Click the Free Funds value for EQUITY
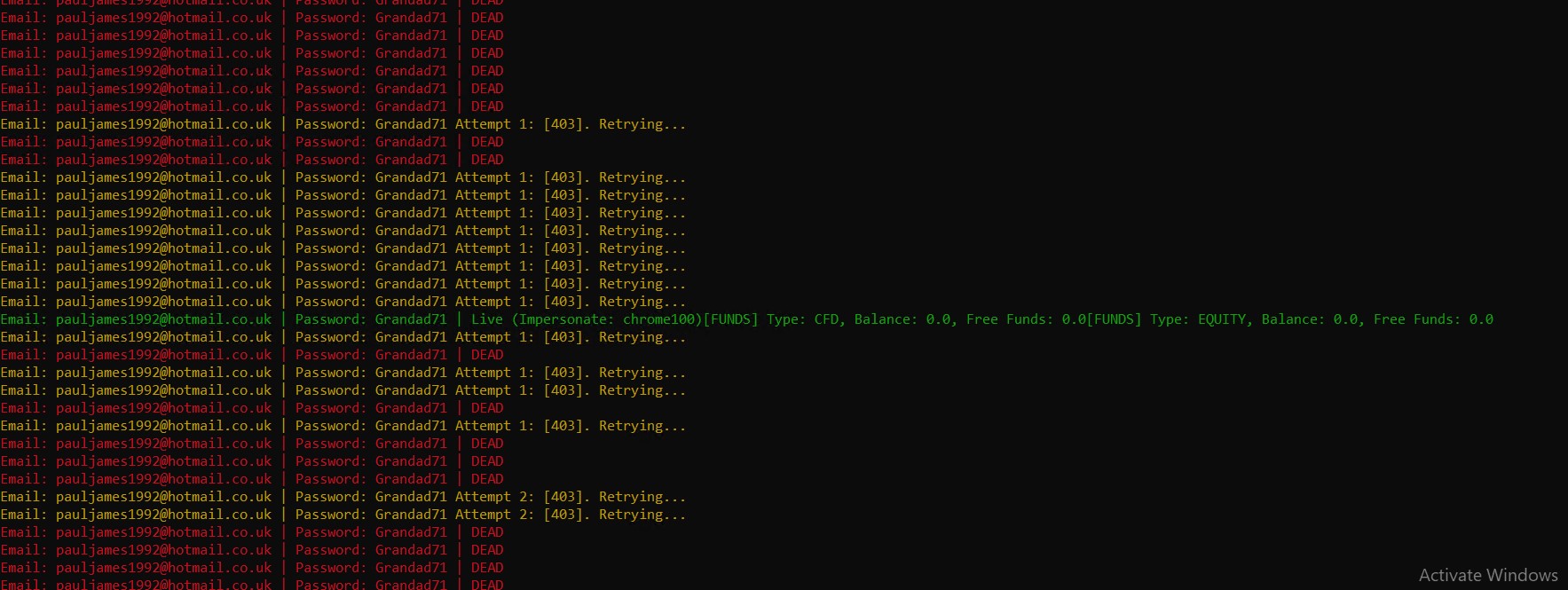The image size is (1568, 590). (1481, 319)
